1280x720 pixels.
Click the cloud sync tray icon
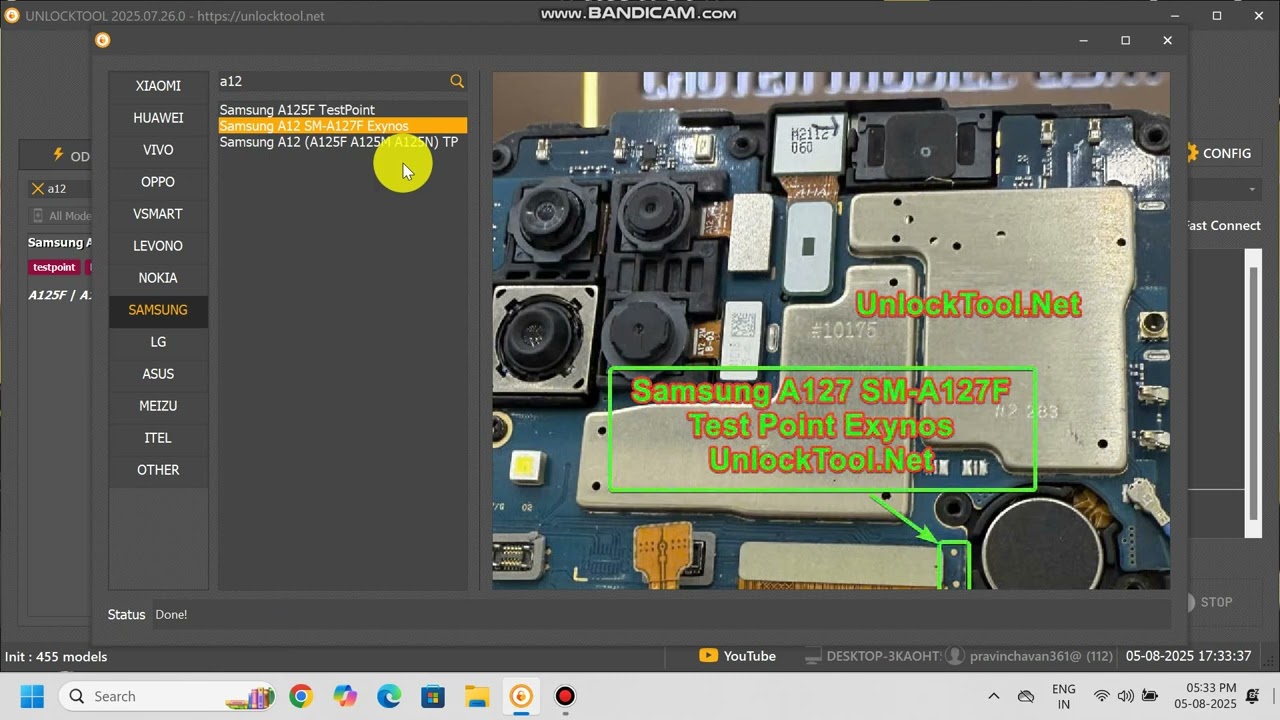(1026, 696)
